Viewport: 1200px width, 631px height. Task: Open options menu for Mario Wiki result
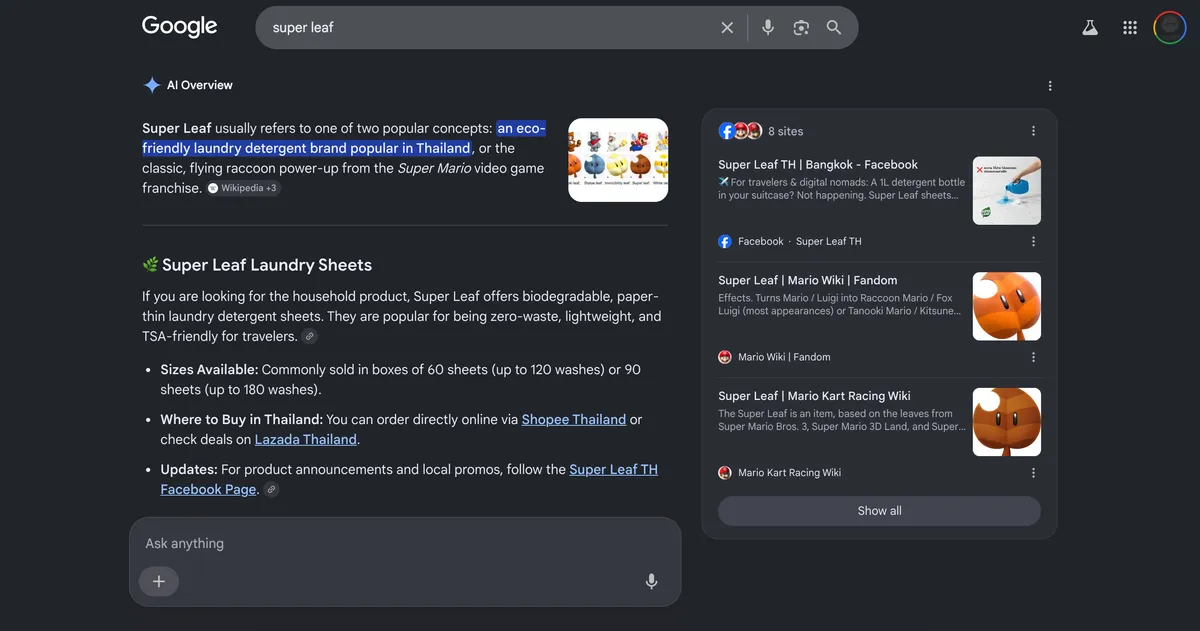[1033, 357]
